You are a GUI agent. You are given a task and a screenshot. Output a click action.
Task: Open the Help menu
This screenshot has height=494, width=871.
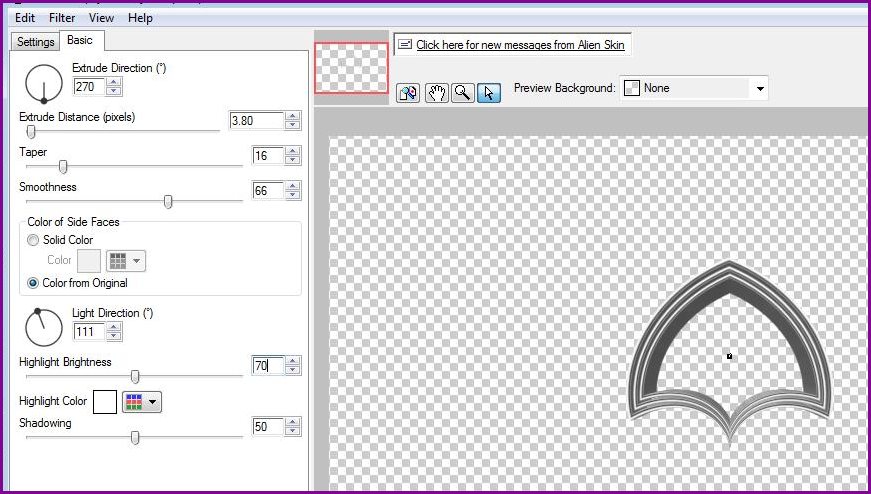pyautogui.click(x=141, y=18)
